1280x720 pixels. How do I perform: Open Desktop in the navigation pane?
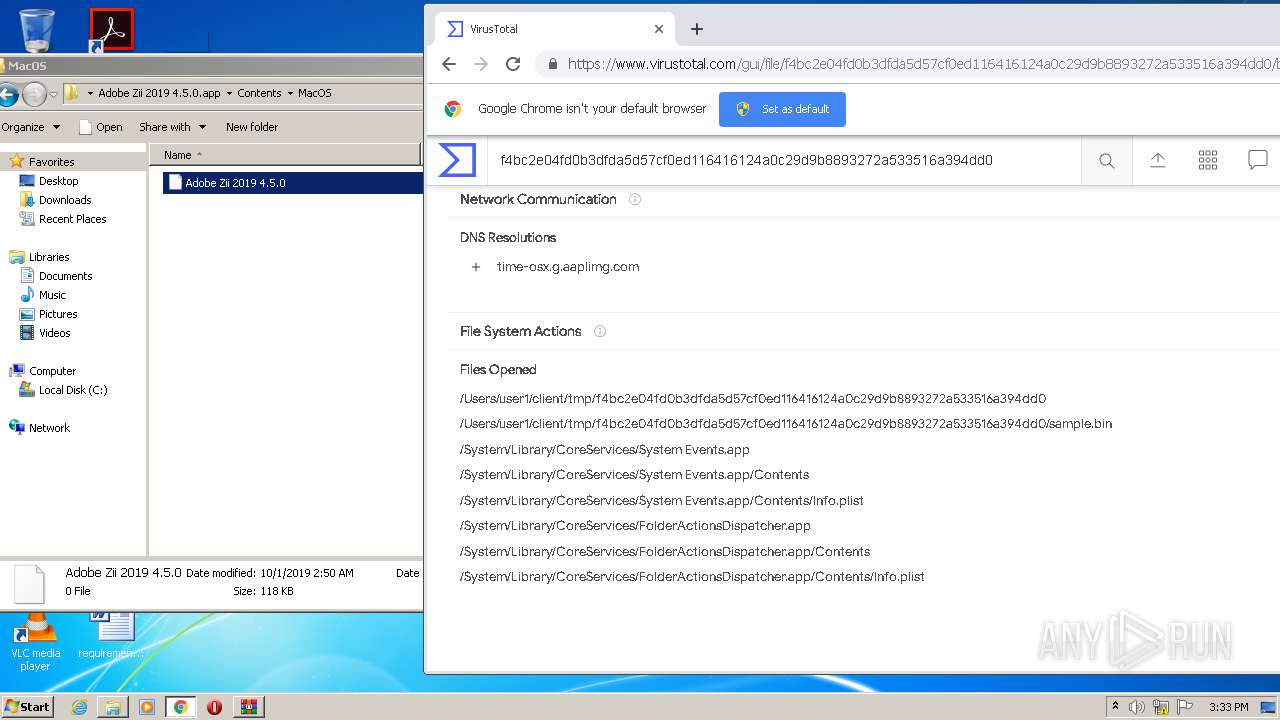coord(58,181)
